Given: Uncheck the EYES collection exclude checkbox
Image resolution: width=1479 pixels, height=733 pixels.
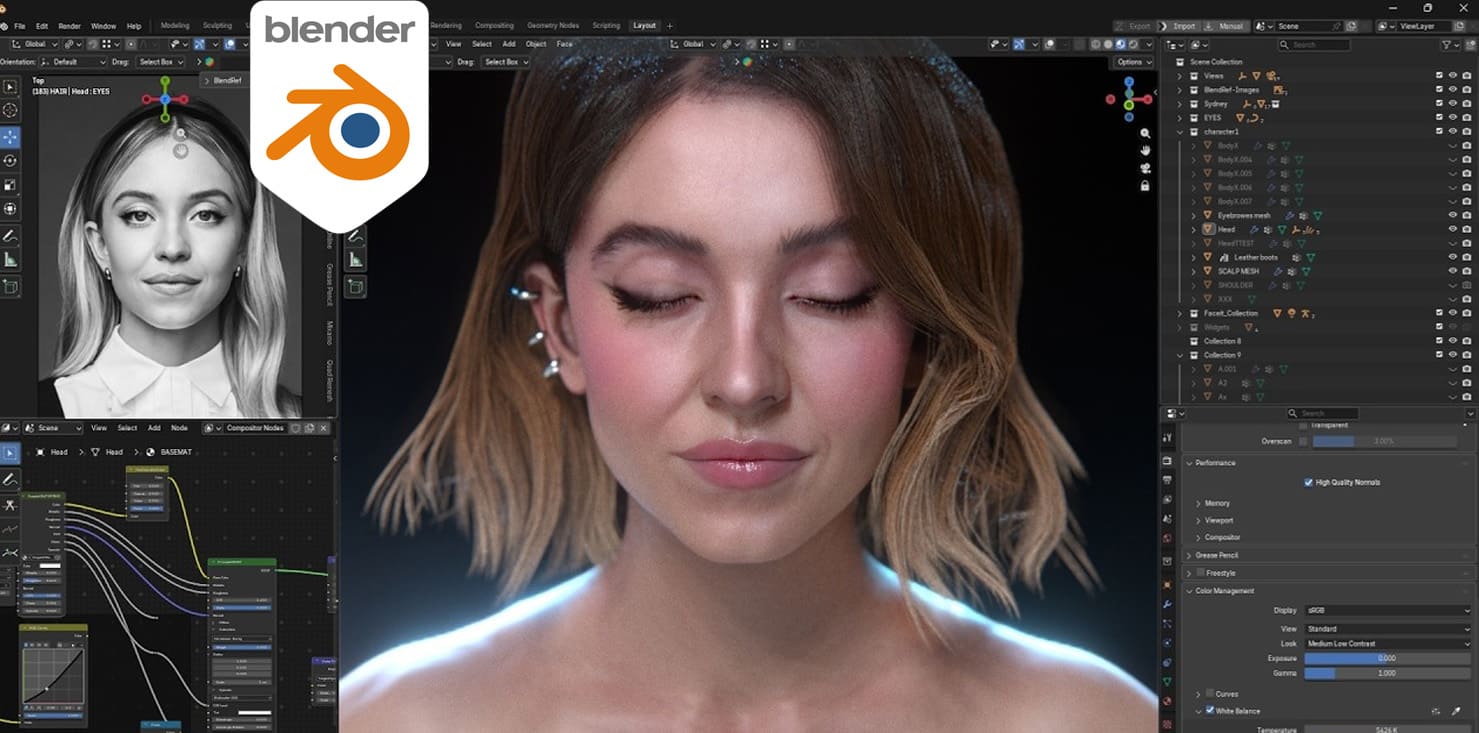Looking at the screenshot, I should pyautogui.click(x=1439, y=118).
